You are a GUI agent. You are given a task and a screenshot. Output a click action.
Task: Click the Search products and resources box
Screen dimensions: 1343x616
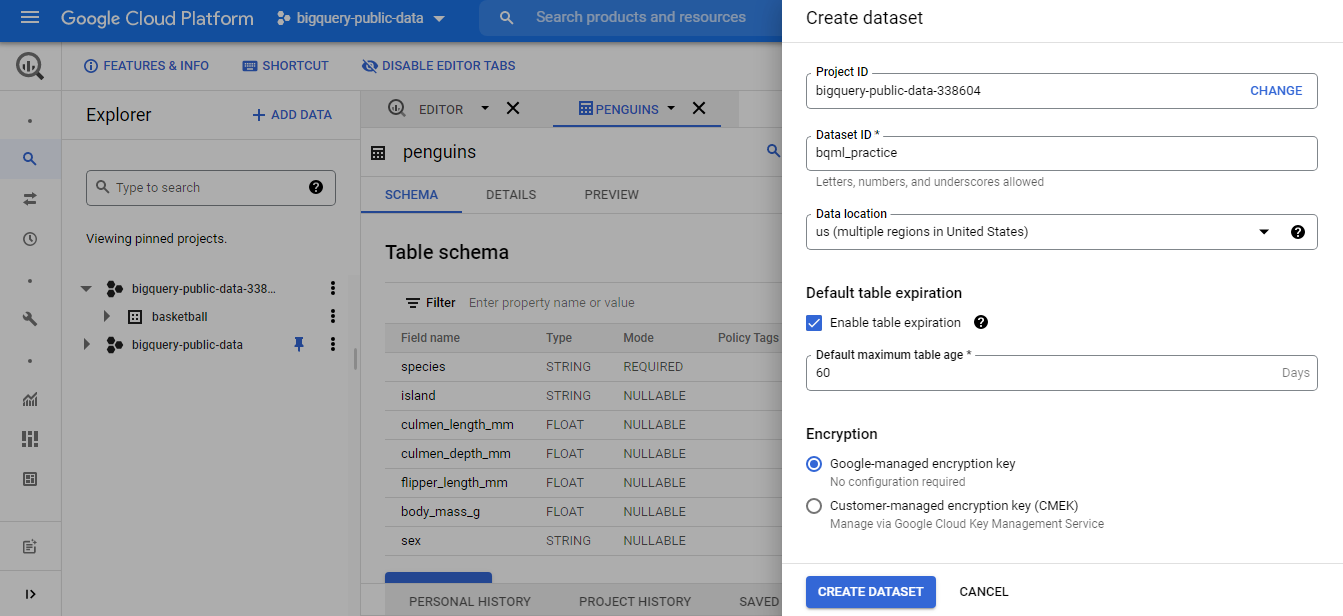click(640, 18)
